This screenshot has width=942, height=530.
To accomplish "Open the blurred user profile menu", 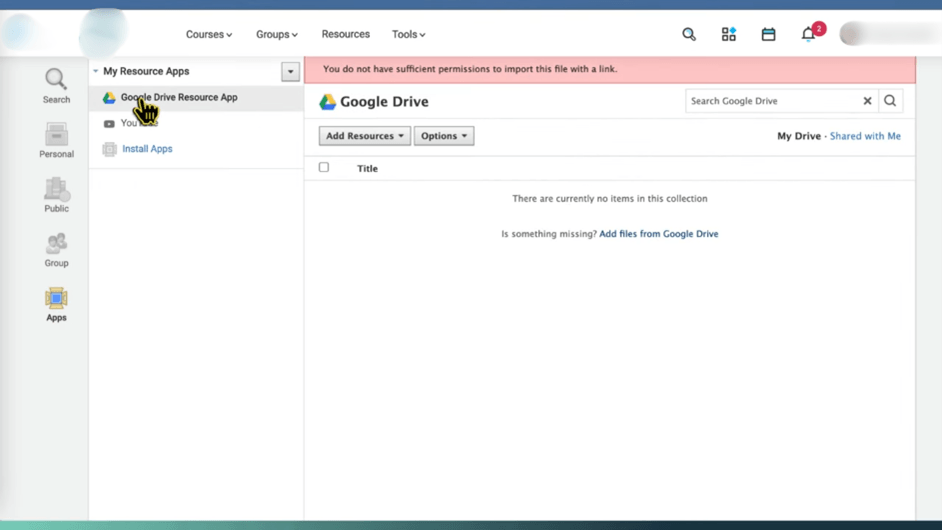I will [x=889, y=34].
